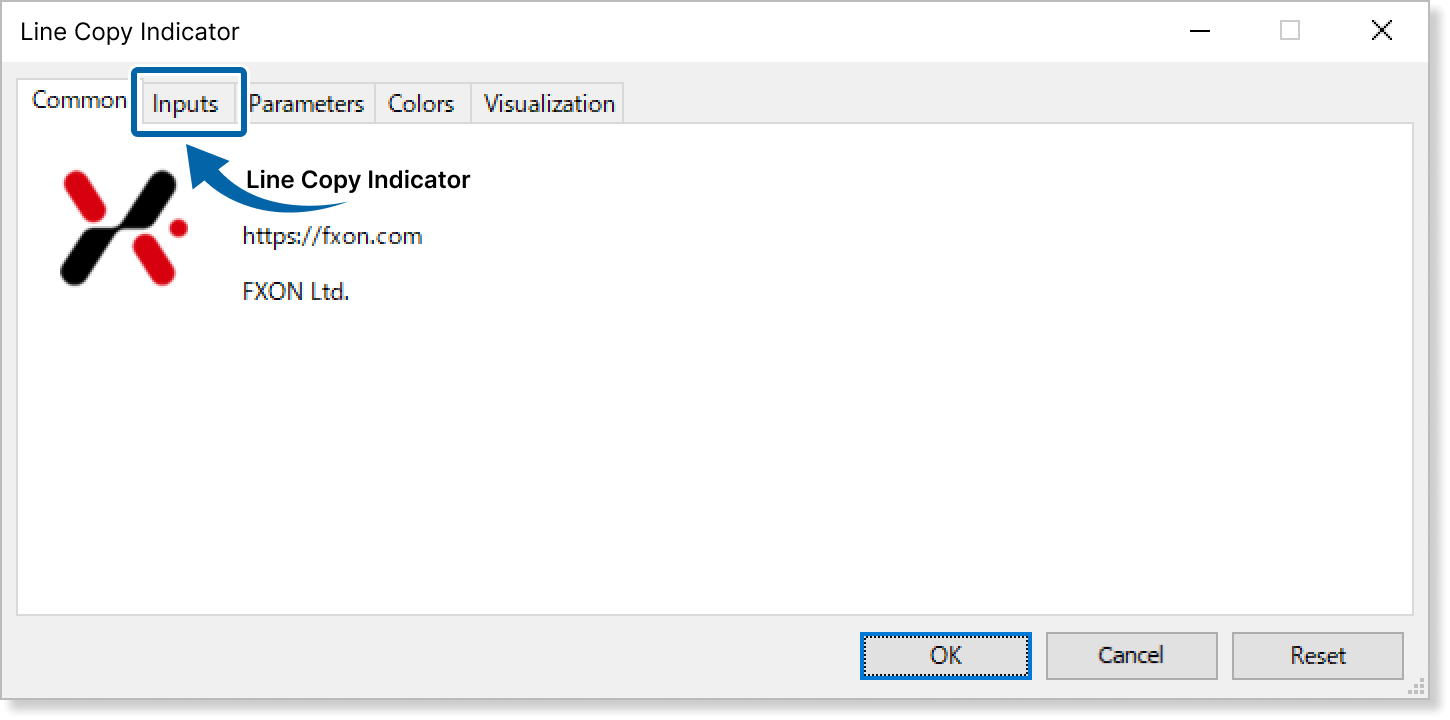Select the Common tab
The image size is (1450, 720).
[79, 100]
